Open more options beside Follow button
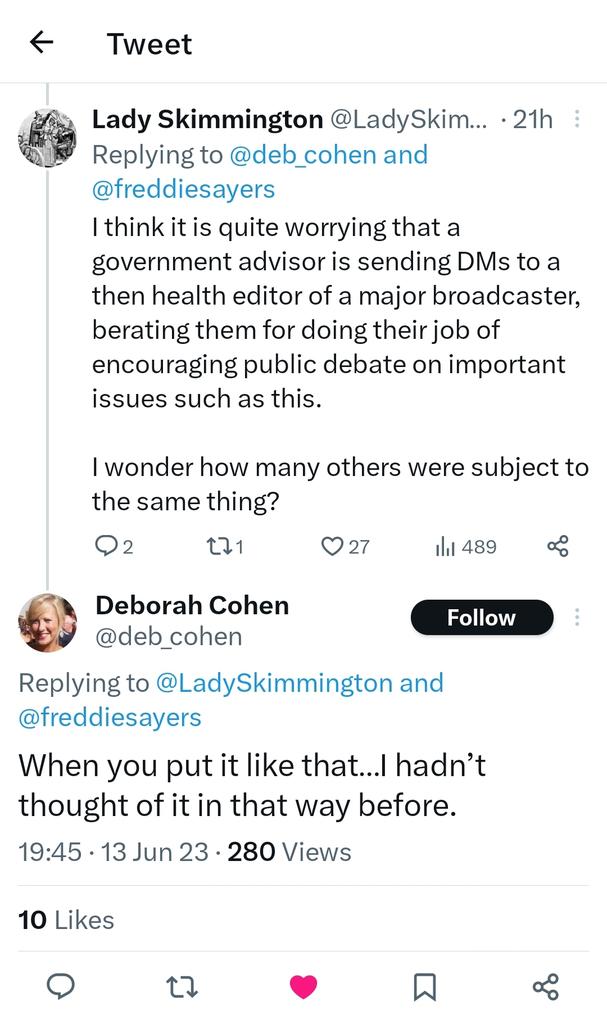This screenshot has width=607, height=1024. (577, 617)
